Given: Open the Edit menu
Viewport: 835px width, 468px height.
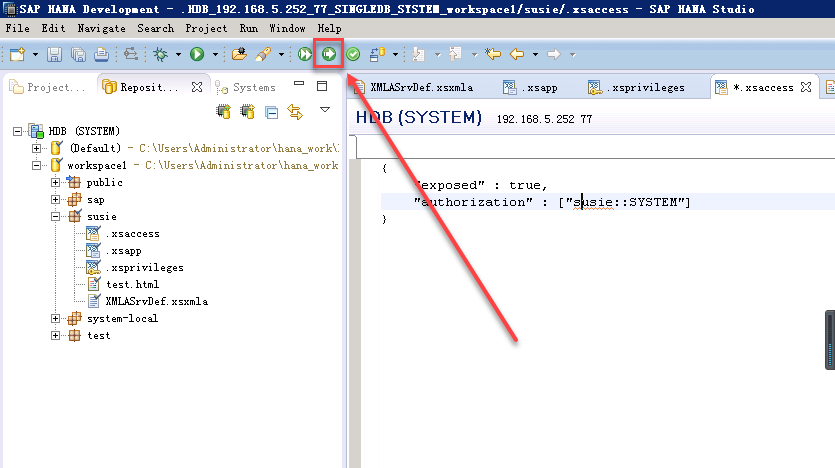Looking at the screenshot, I should [53, 28].
